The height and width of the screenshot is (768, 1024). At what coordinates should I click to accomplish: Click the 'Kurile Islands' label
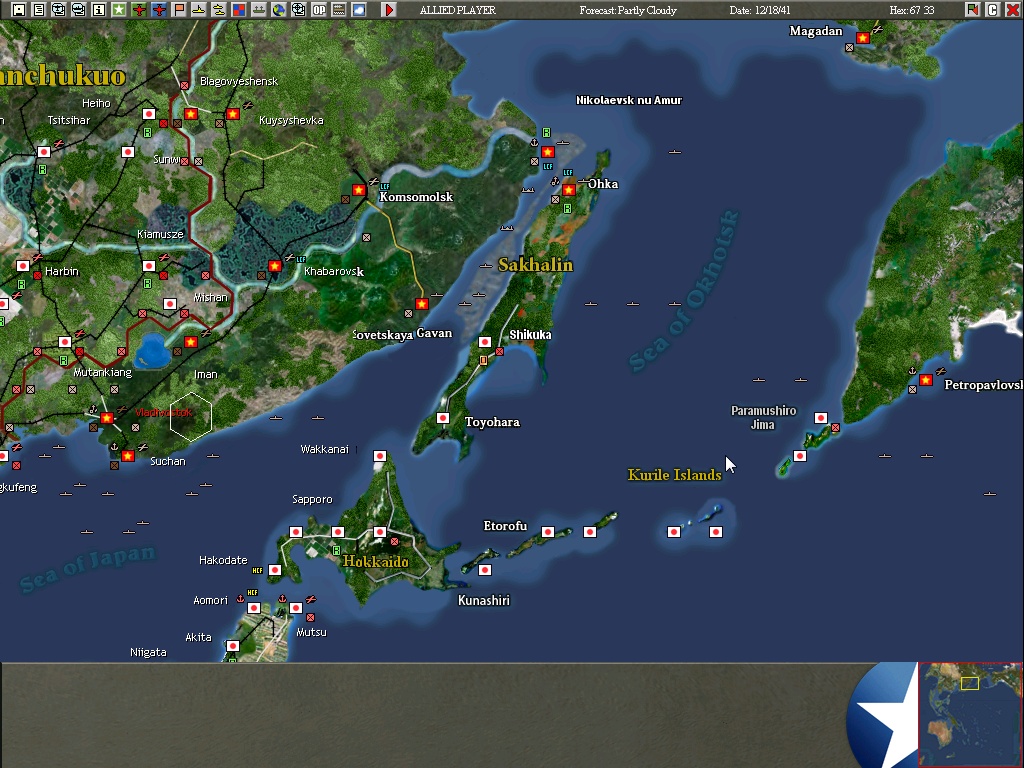click(674, 475)
